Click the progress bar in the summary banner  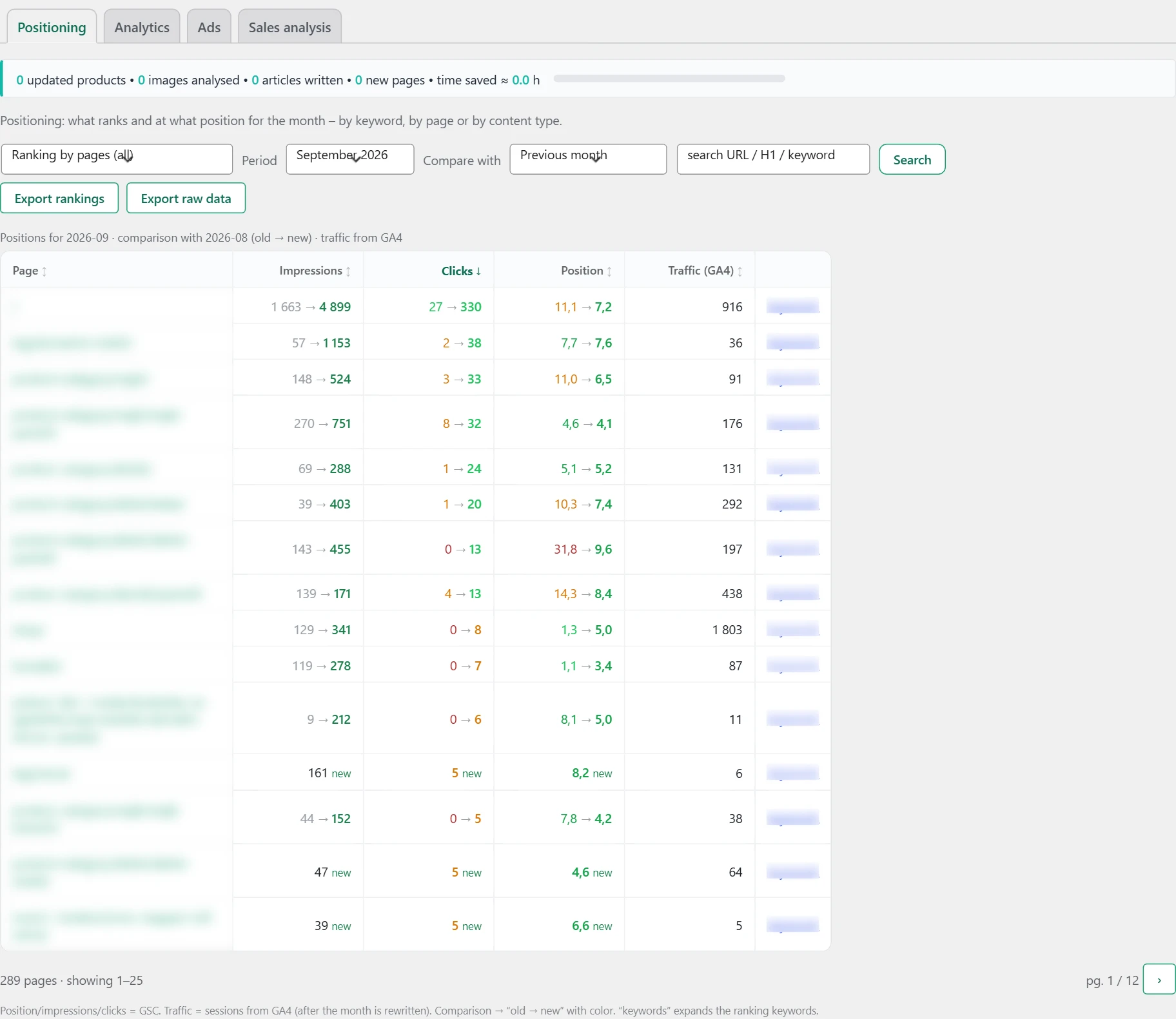point(669,79)
